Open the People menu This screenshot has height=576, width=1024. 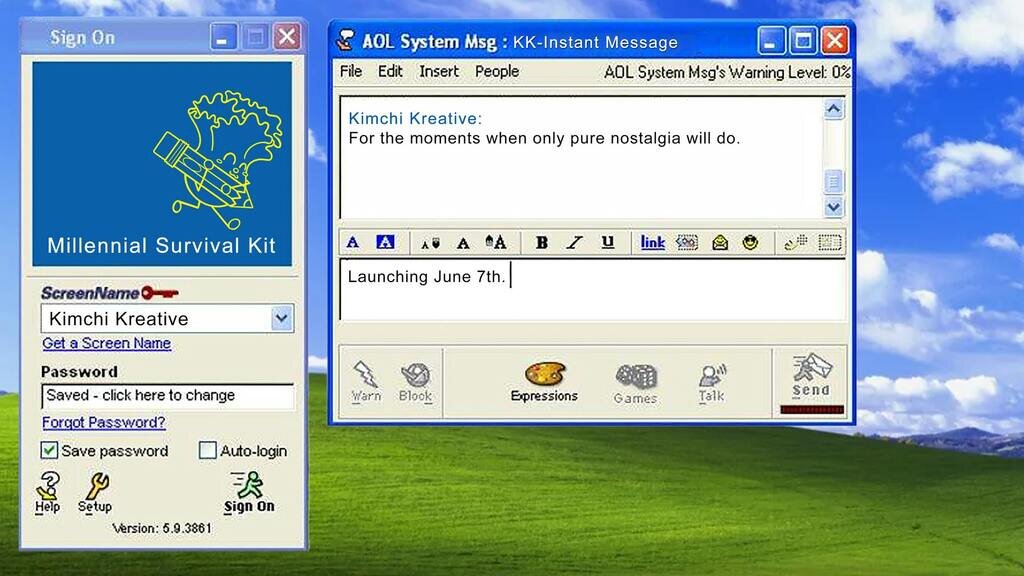(x=497, y=71)
